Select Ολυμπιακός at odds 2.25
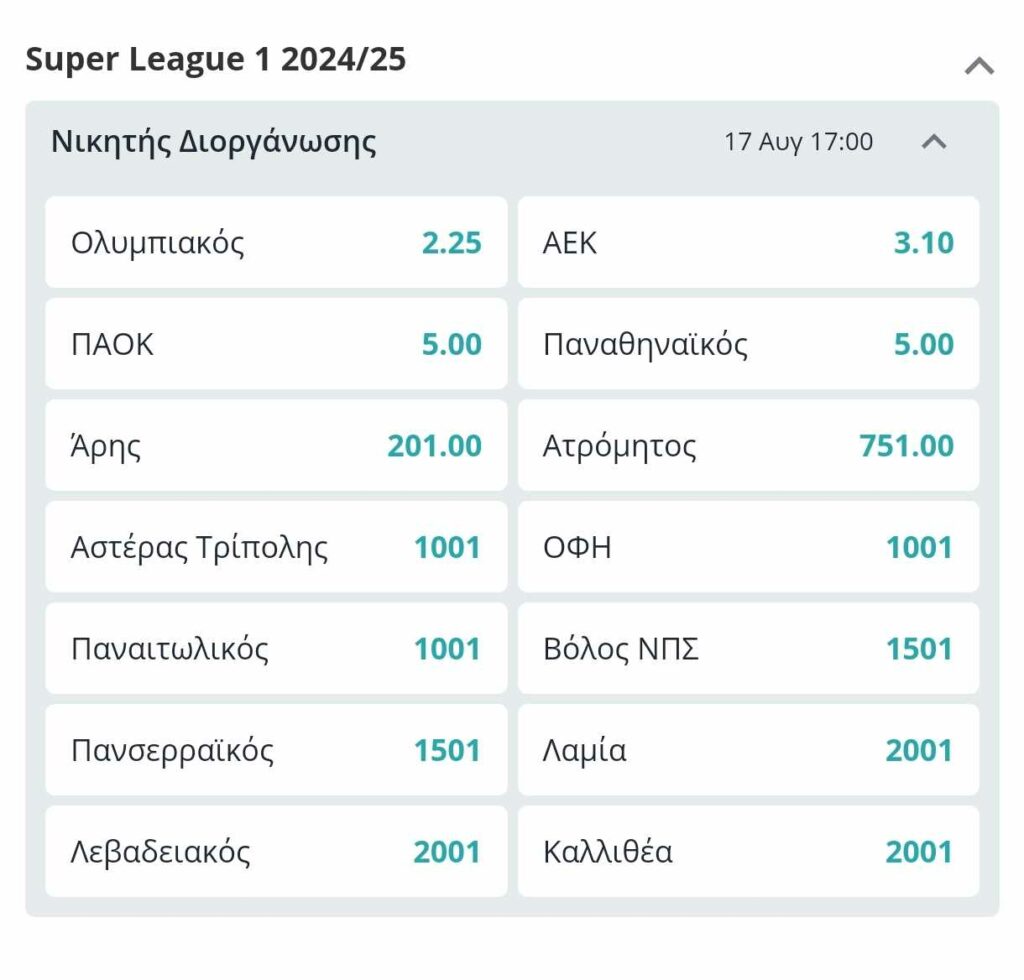 tap(276, 243)
